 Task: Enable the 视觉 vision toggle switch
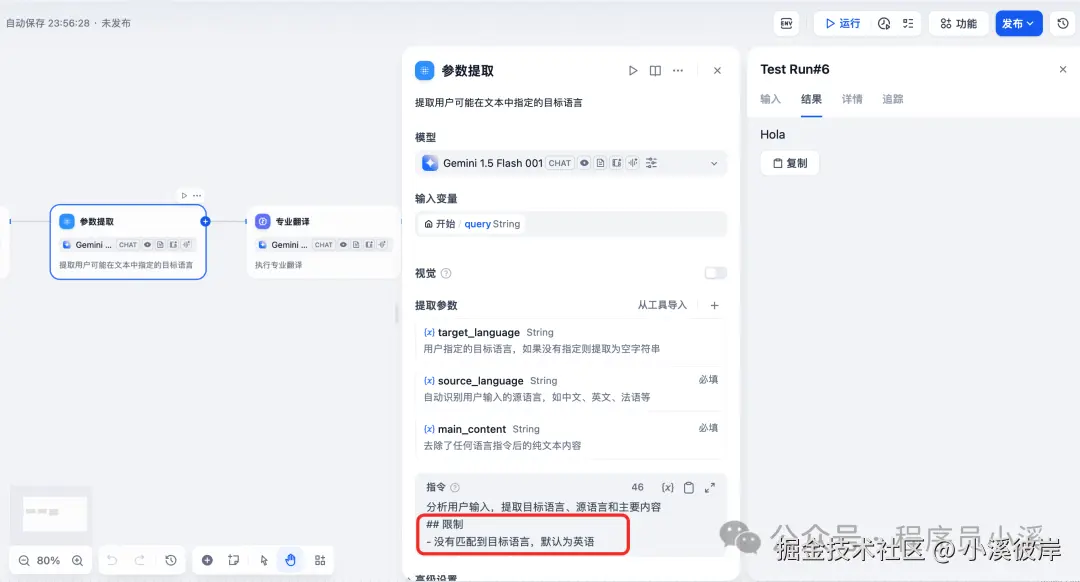715,272
